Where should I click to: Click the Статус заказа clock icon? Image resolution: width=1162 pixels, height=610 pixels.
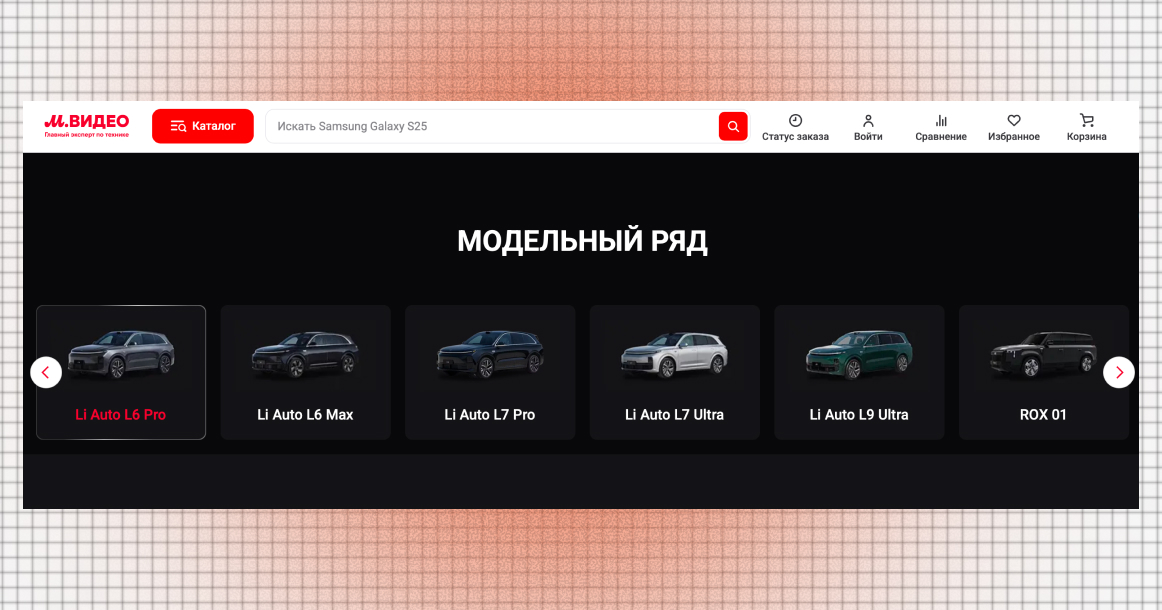(x=795, y=120)
